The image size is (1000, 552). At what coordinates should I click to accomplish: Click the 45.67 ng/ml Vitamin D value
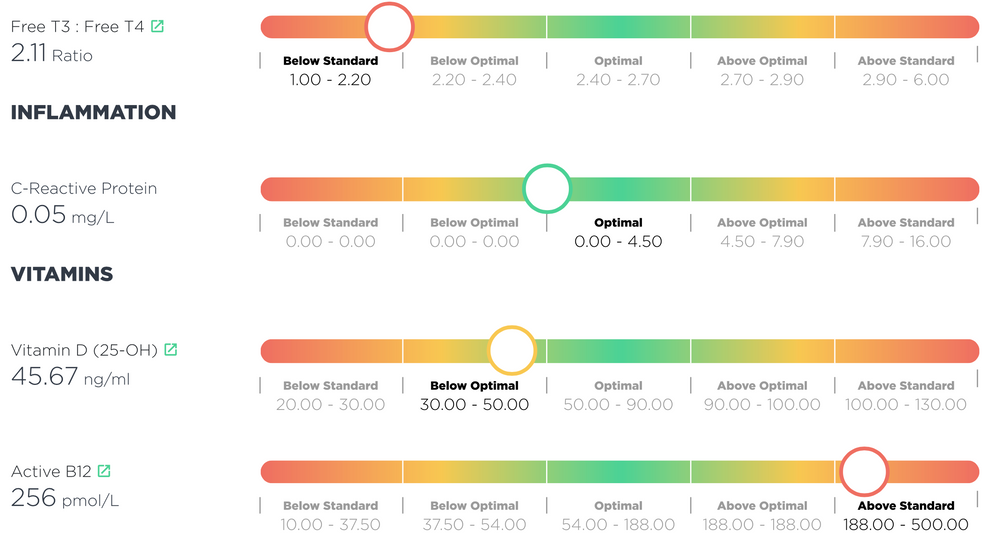70,378
